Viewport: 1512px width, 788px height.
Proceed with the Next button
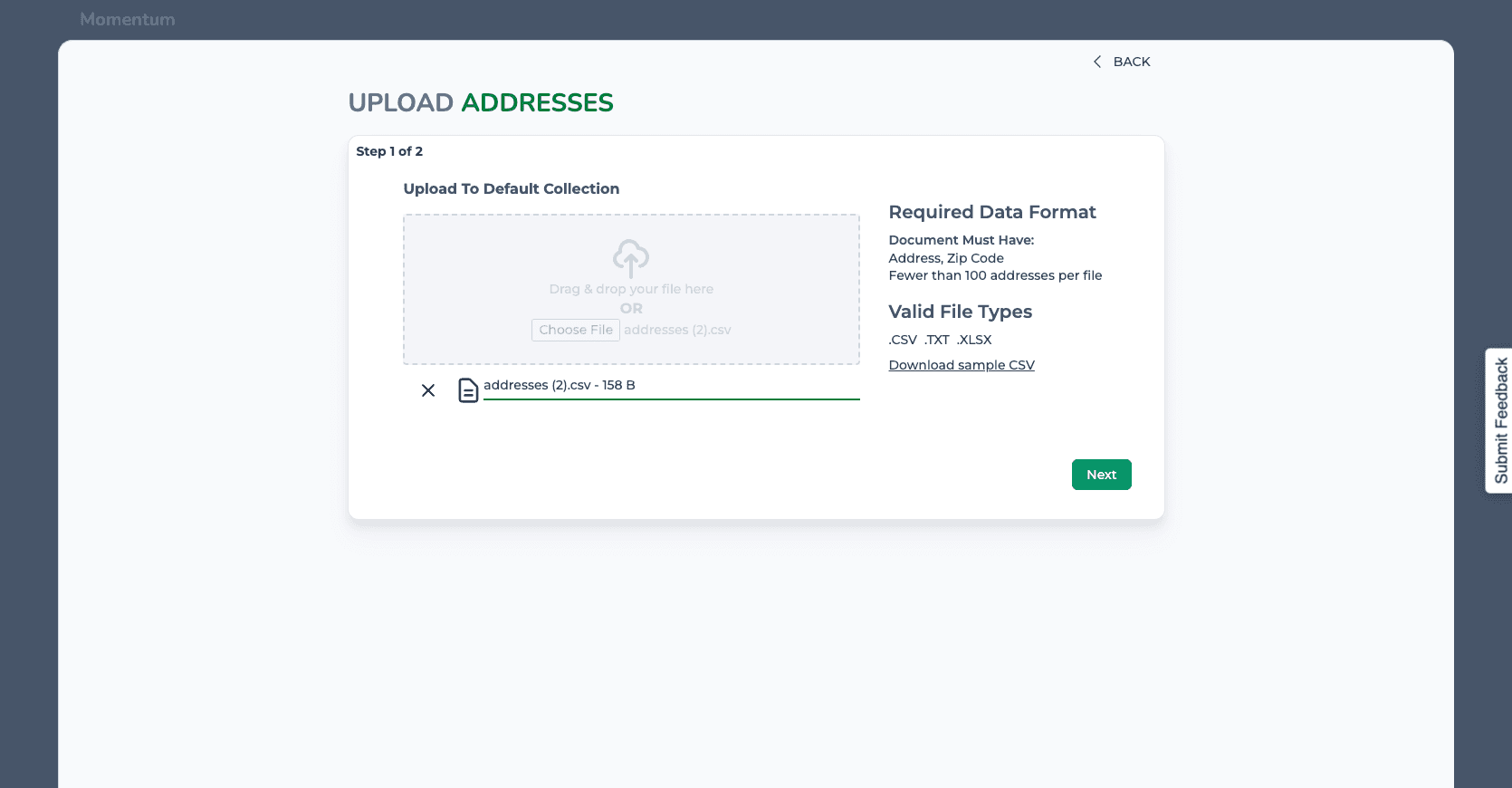1102,475
